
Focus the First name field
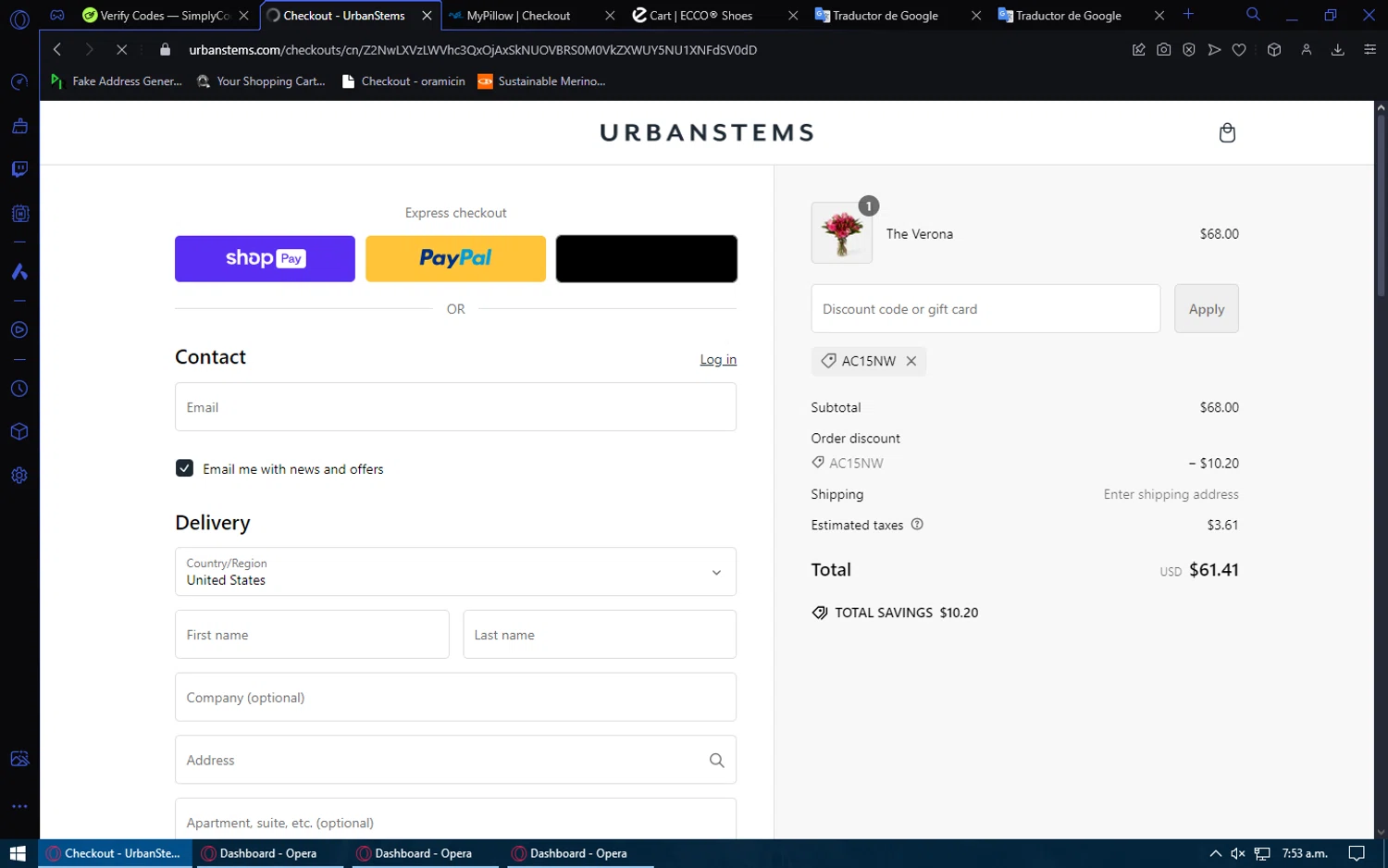[312, 635]
